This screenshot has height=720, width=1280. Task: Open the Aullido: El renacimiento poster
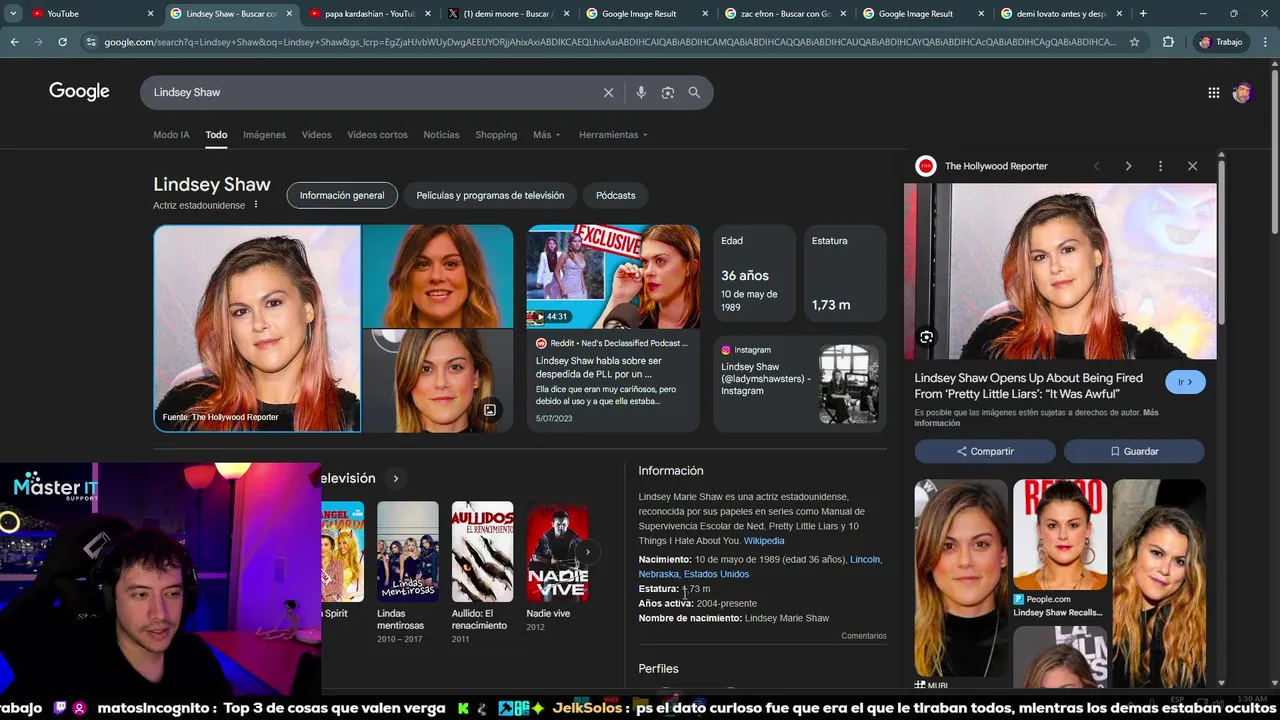[482, 551]
